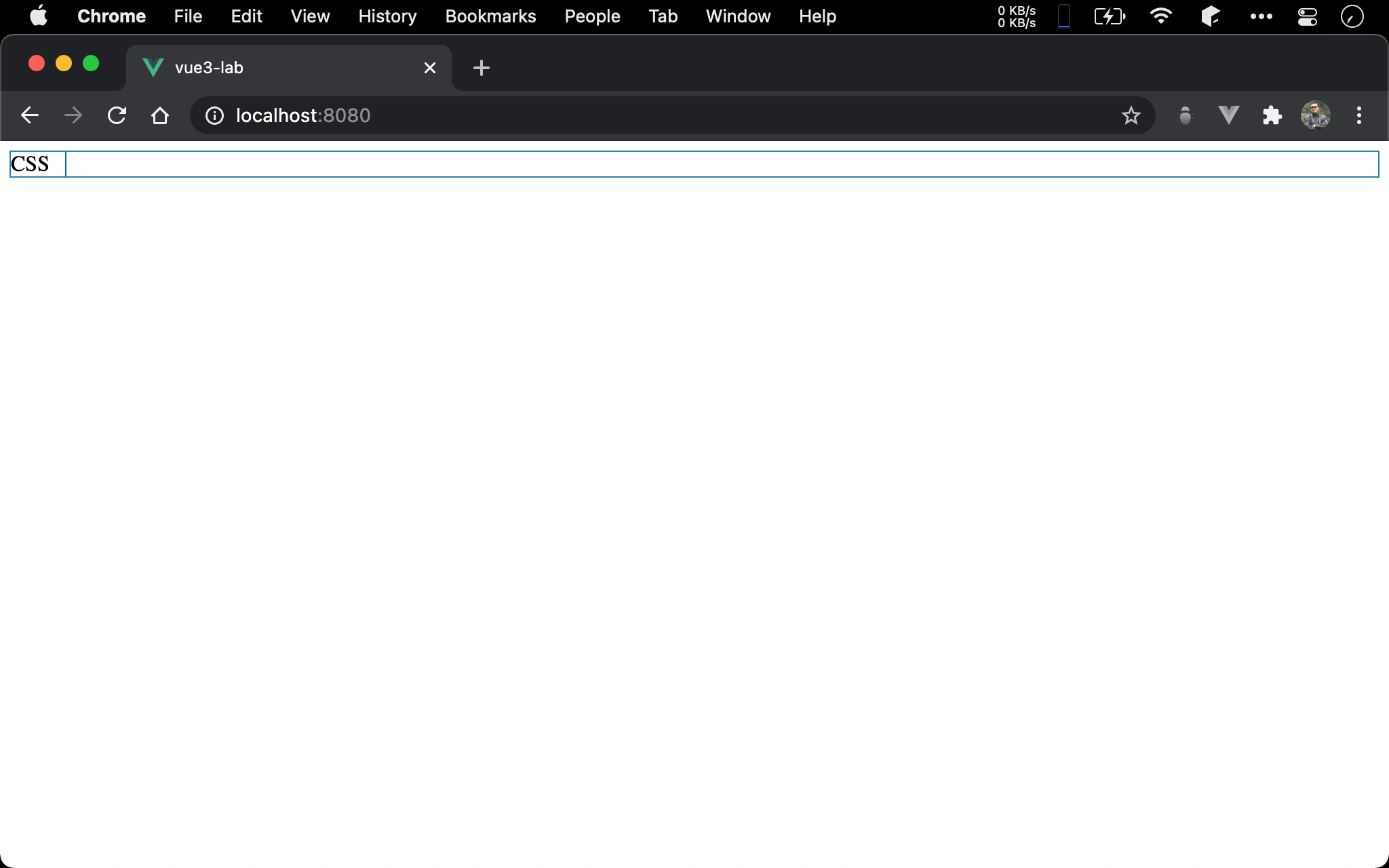
Task: Click the Wi-Fi status icon
Action: pos(1160,16)
